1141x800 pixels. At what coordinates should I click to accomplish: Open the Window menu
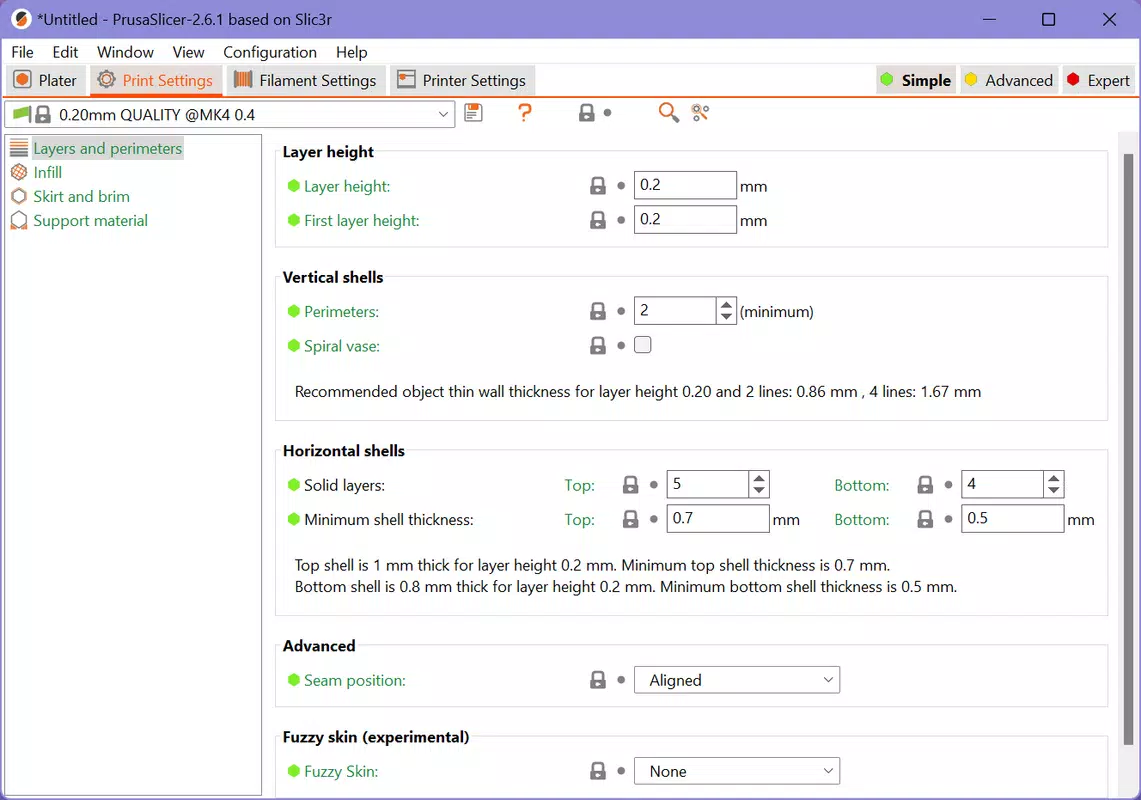(125, 52)
